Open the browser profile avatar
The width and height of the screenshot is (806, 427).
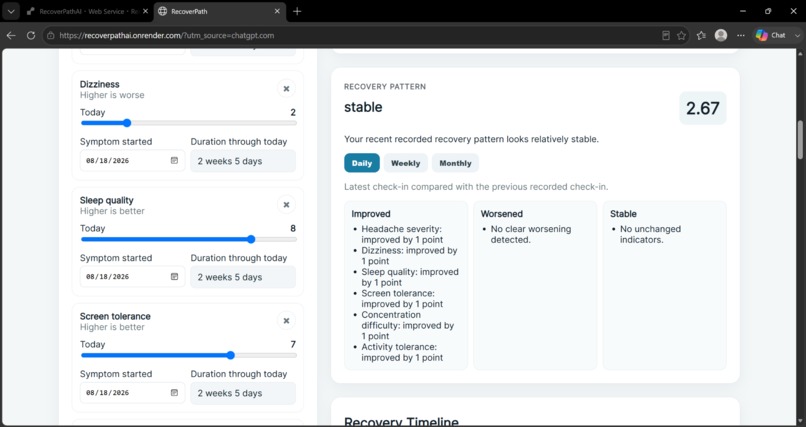point(721,35)
